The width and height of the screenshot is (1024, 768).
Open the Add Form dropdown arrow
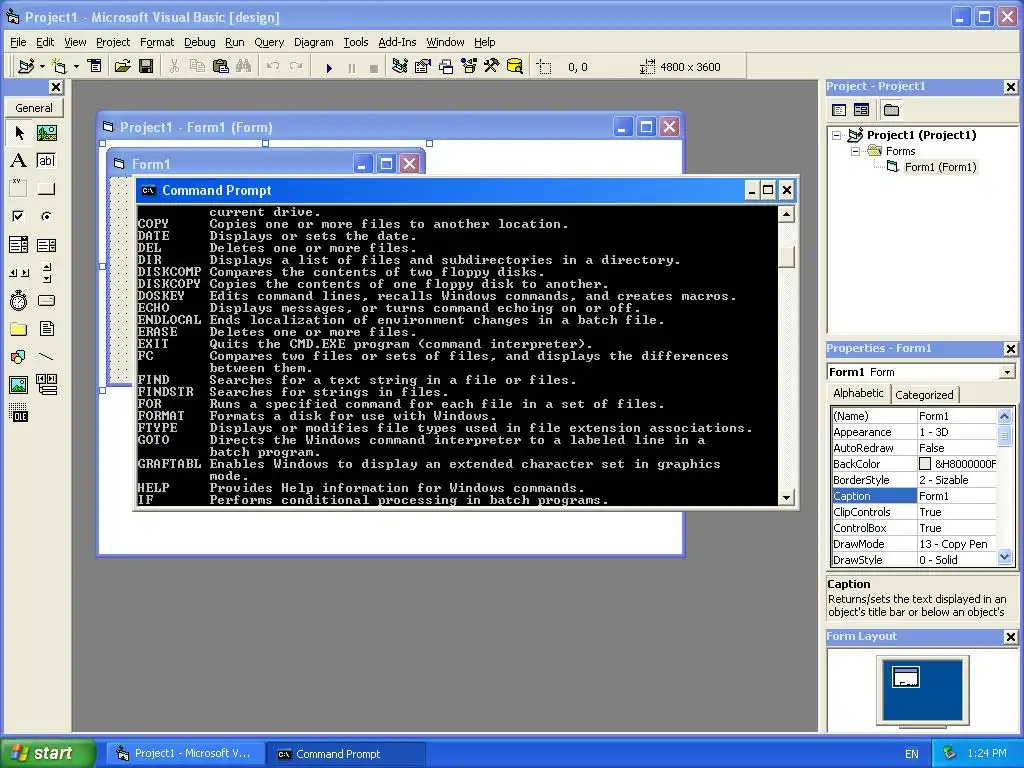click(76, 67)
